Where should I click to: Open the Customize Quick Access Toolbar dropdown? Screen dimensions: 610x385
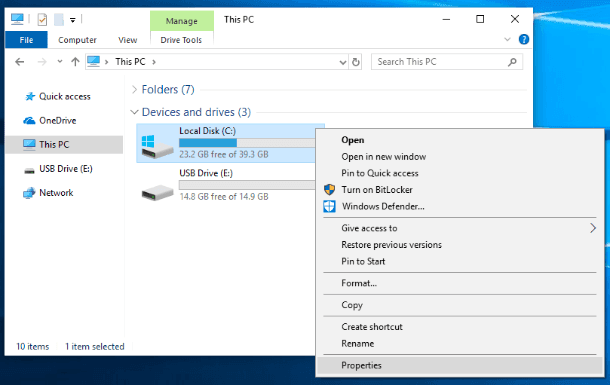pos(73,20)
